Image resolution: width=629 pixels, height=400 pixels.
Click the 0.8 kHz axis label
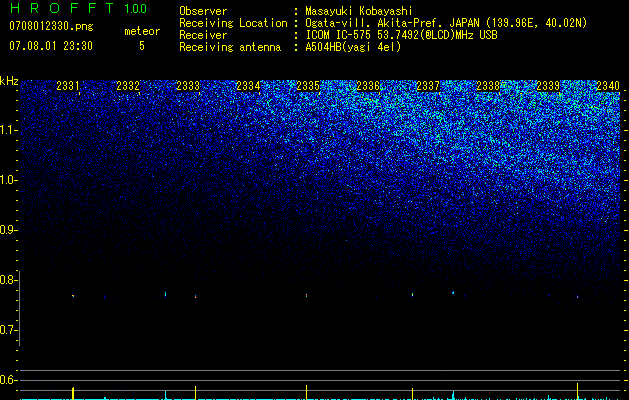point(7,280)
